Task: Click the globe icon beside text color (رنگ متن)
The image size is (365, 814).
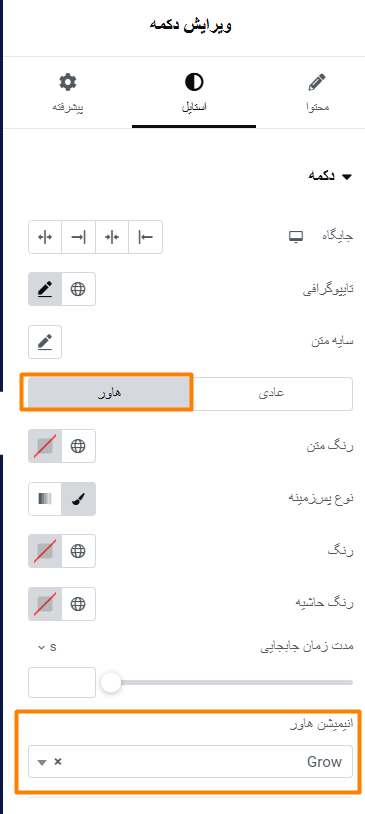Action: click(x=78, y=446)
